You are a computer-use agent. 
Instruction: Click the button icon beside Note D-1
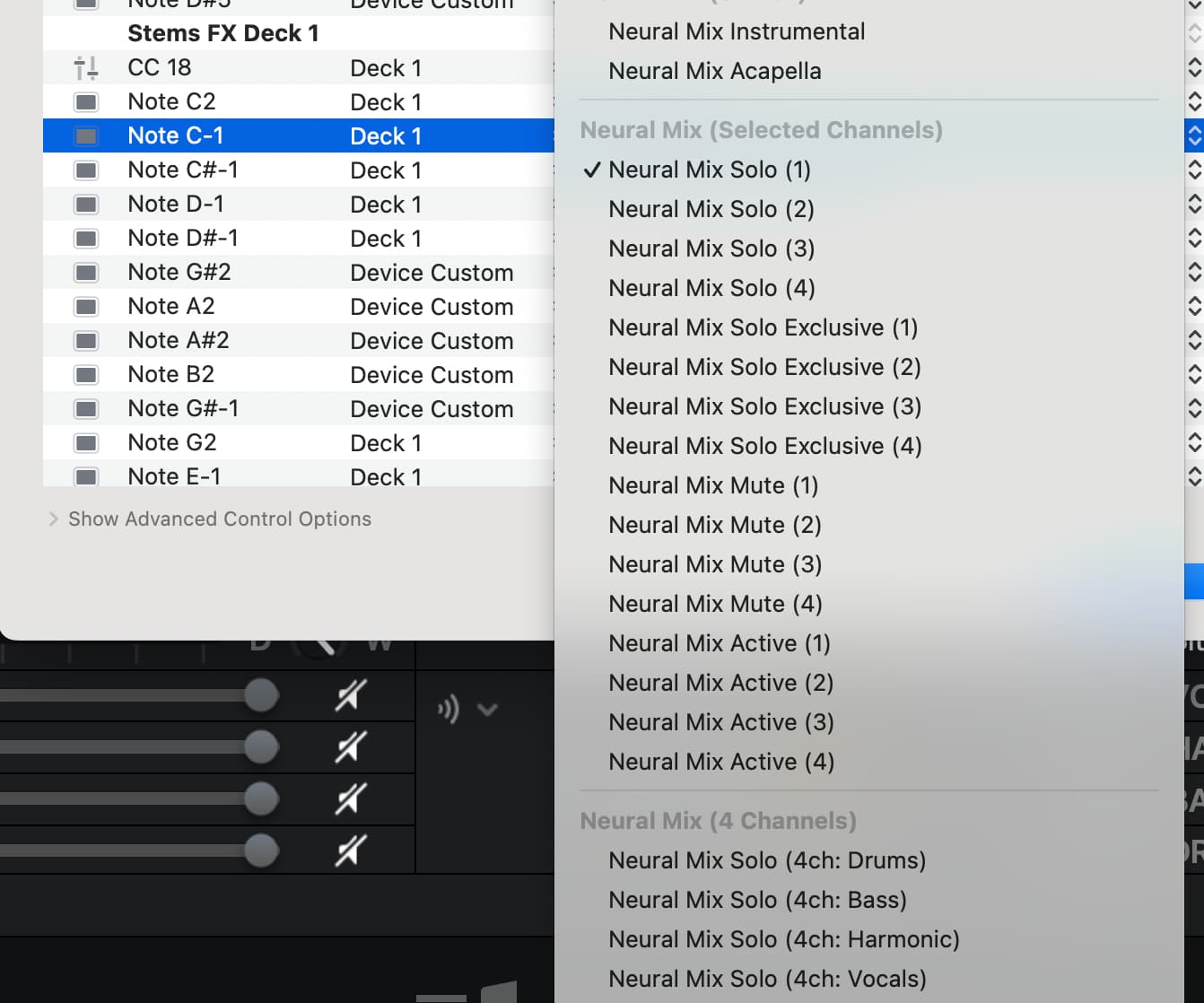pyautogui.click(x=86, y=204)
